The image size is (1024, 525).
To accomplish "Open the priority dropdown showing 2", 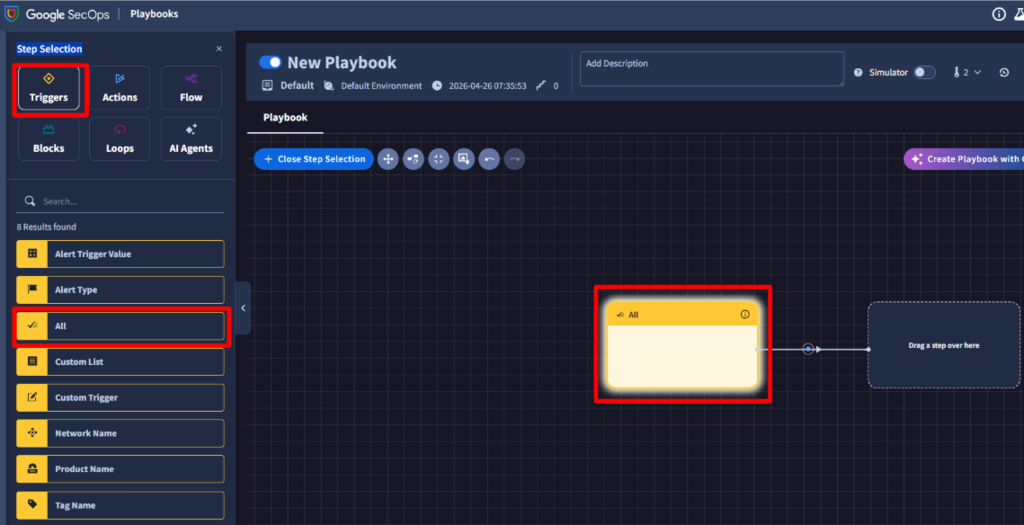I will [967, 72].
